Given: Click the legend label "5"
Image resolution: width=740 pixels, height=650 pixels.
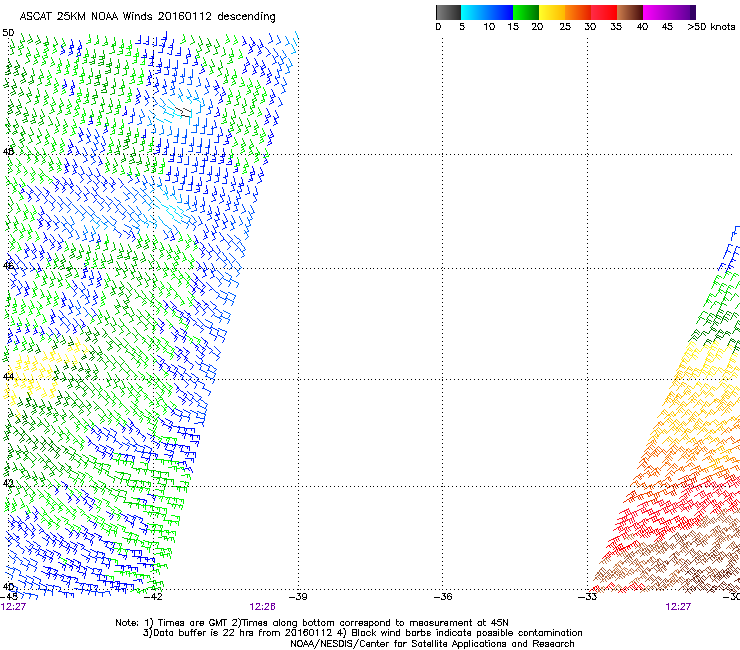Looking at the screenshot, I should [462, 27].
